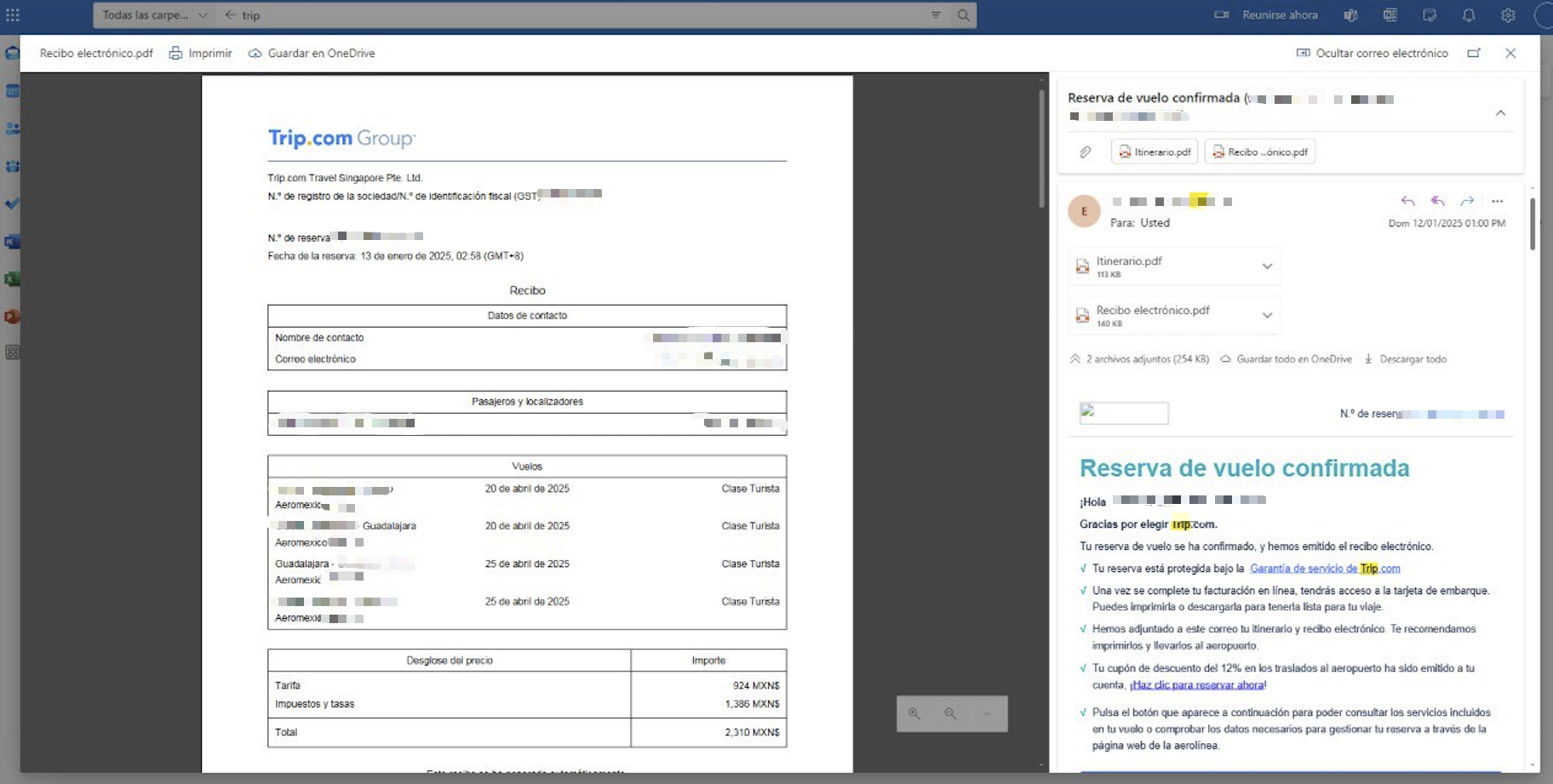
Task: Click Recibo electrónico.pdf title in toolbar
Action: point(96,53)
